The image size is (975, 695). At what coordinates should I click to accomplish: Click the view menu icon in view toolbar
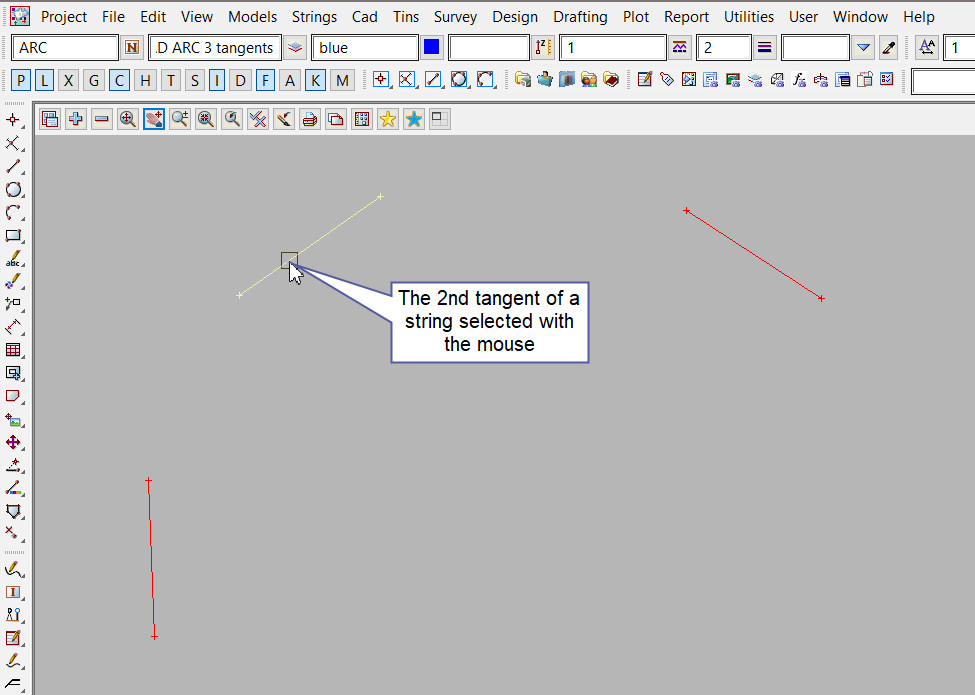click(50, 119)
